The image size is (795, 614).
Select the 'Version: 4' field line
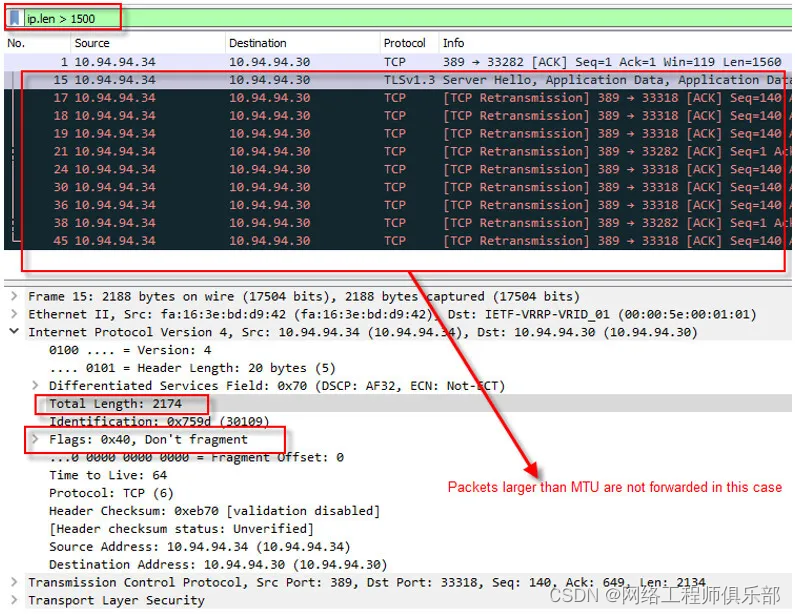pos(130,350)
